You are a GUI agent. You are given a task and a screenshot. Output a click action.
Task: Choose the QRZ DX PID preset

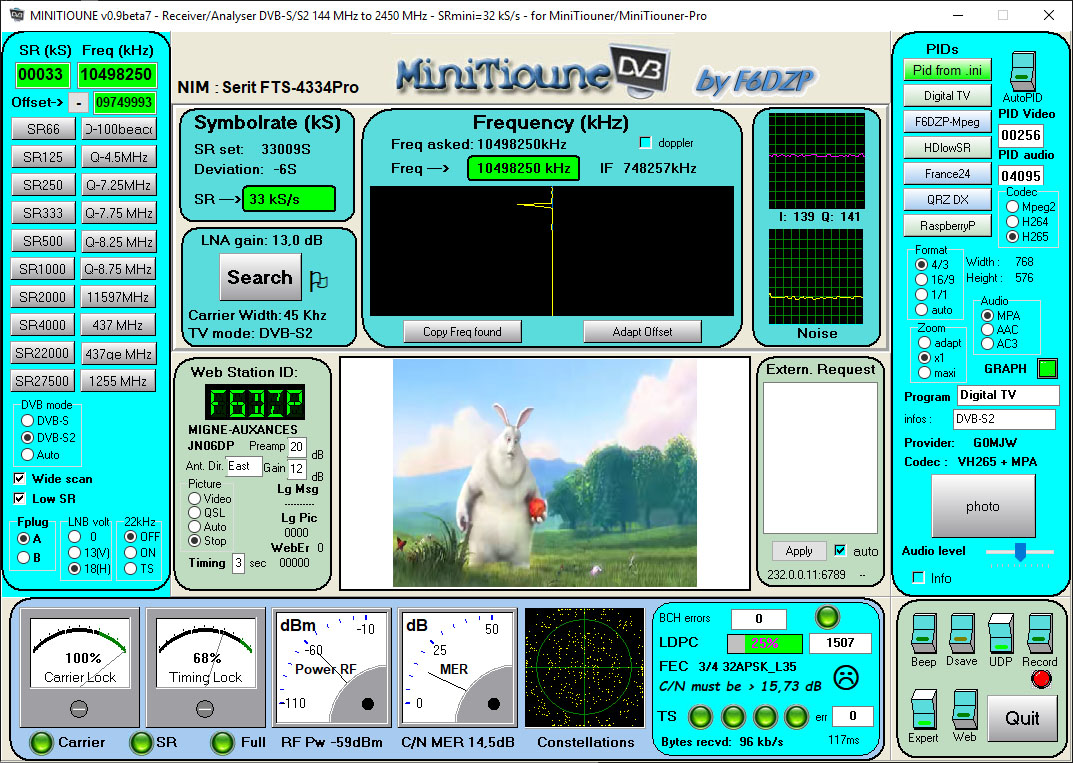pos(947,199)
